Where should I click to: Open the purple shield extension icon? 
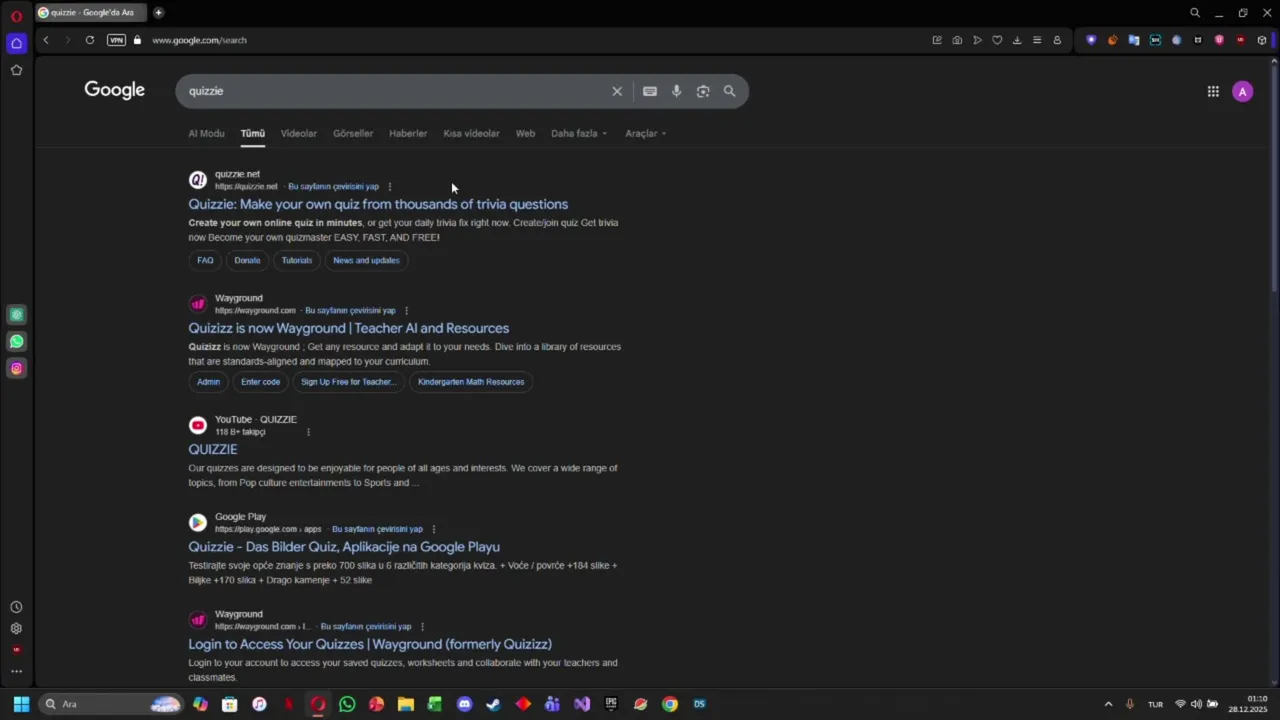(x=1091, y=40)
